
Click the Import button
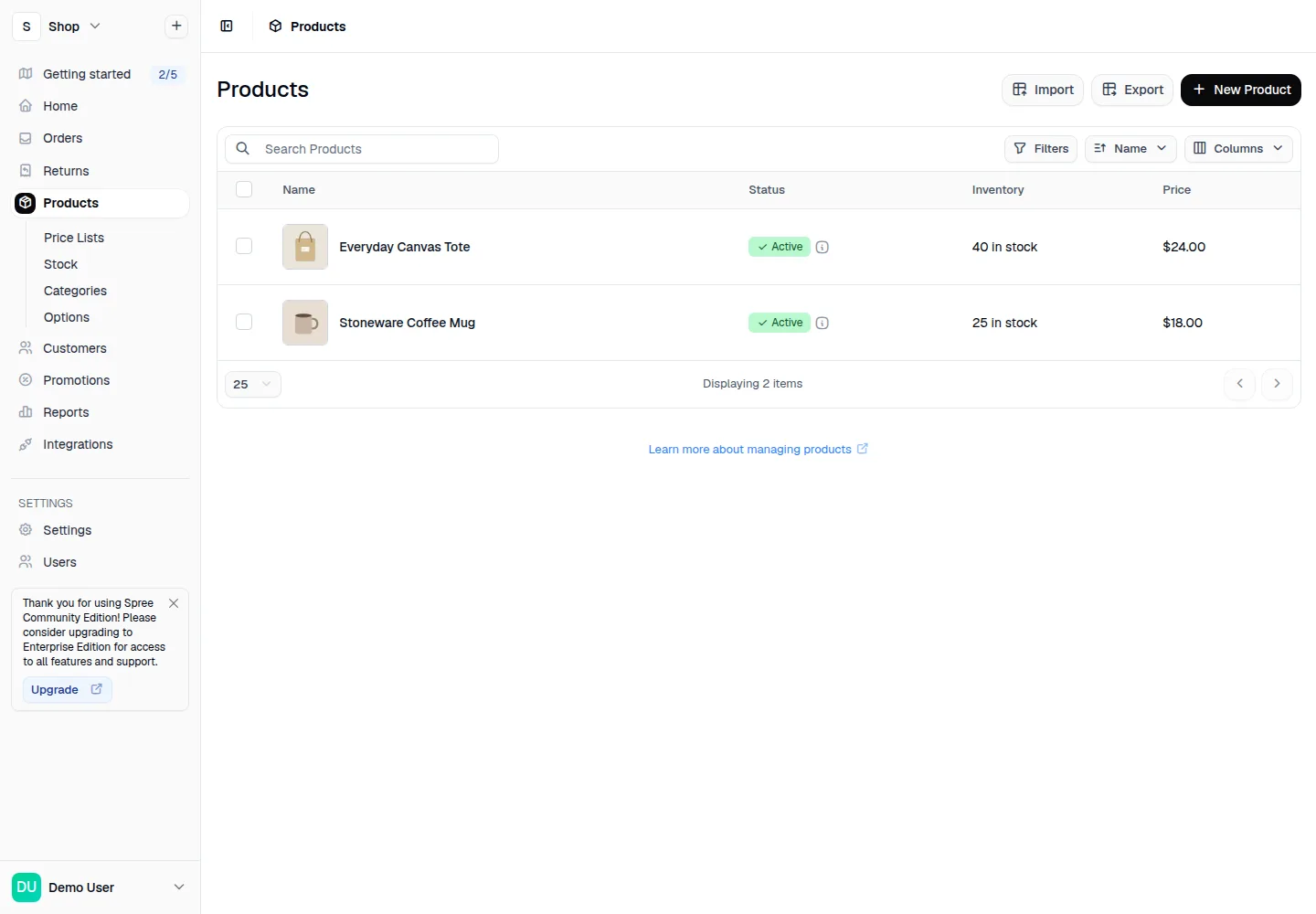click(x=1043, y=90)
